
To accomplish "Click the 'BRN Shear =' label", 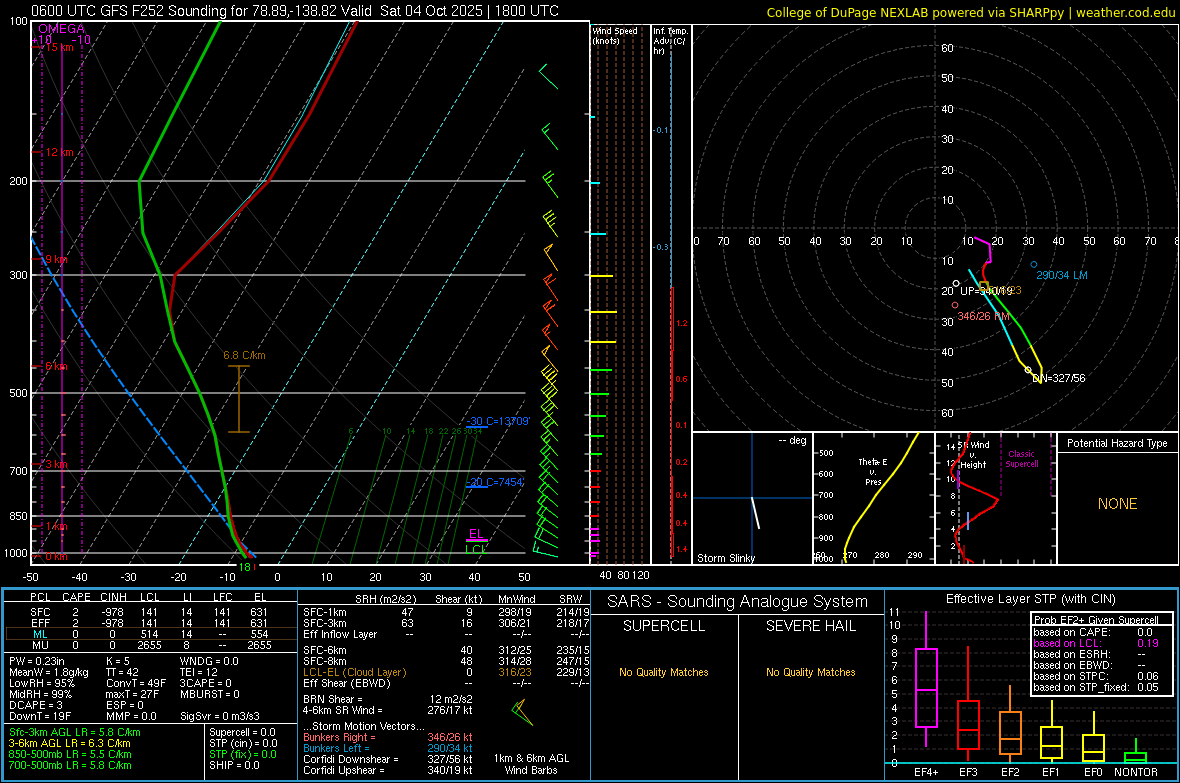I will click(333, 699).
